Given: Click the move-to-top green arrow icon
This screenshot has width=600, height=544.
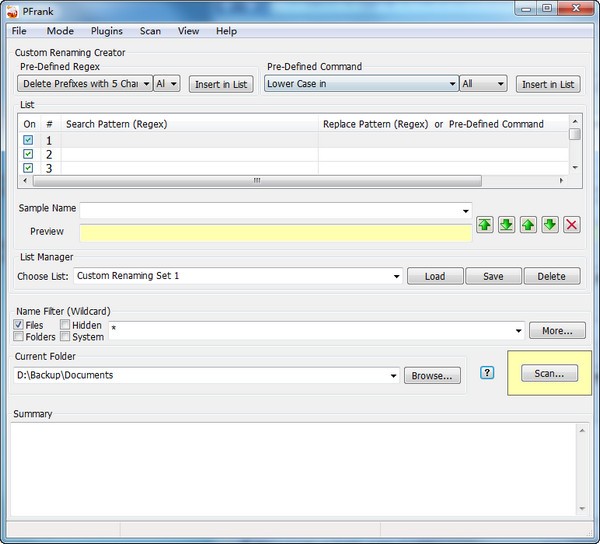Looking at the screenshot, I should click(484, 225).
